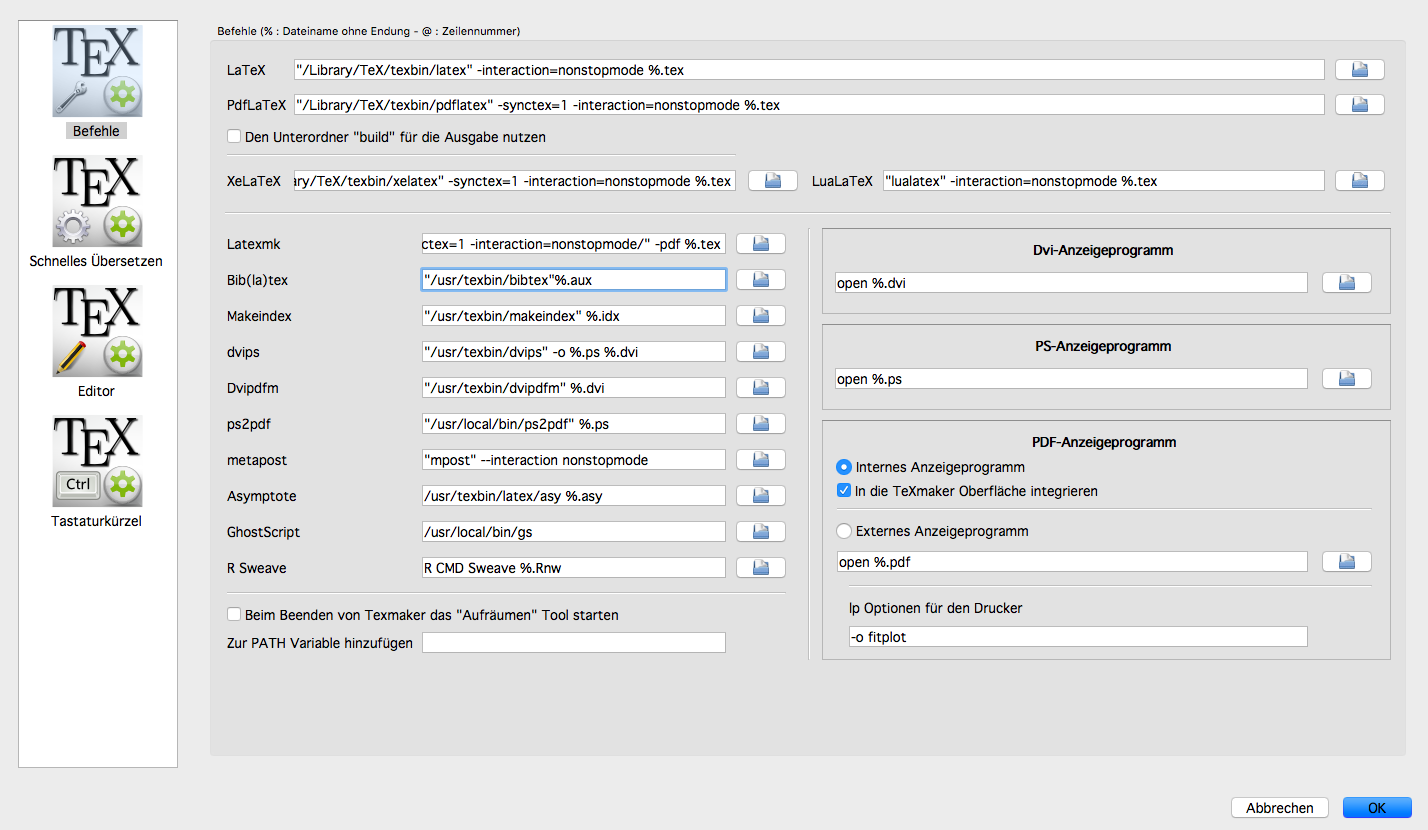The width and height of the screenshot is (1428, 830).
Task: Browse for the LaTeX executable
Action: coord(1360,69)
